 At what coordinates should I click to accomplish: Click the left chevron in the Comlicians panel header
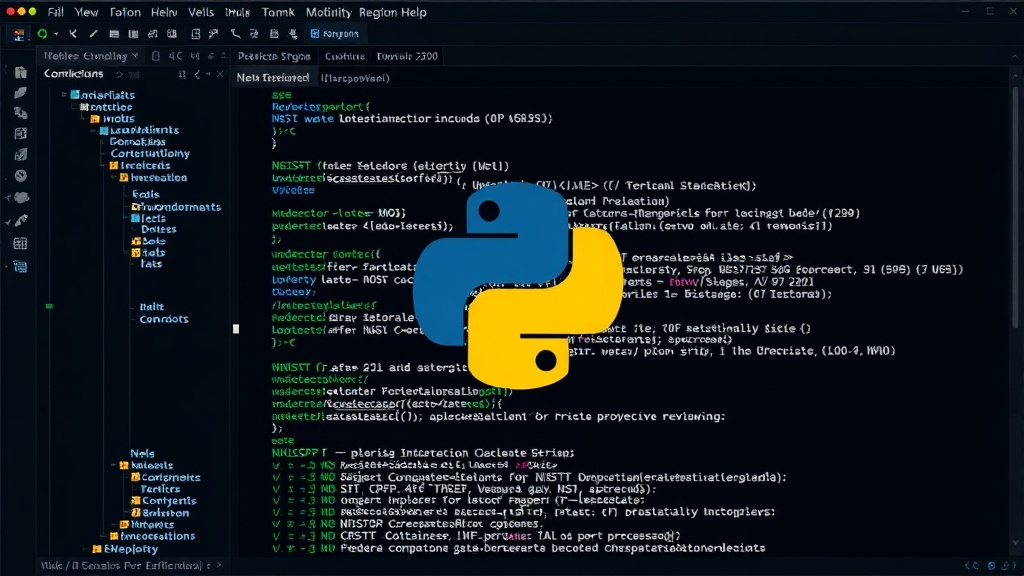pyautogui.click(x=197, y=74)
